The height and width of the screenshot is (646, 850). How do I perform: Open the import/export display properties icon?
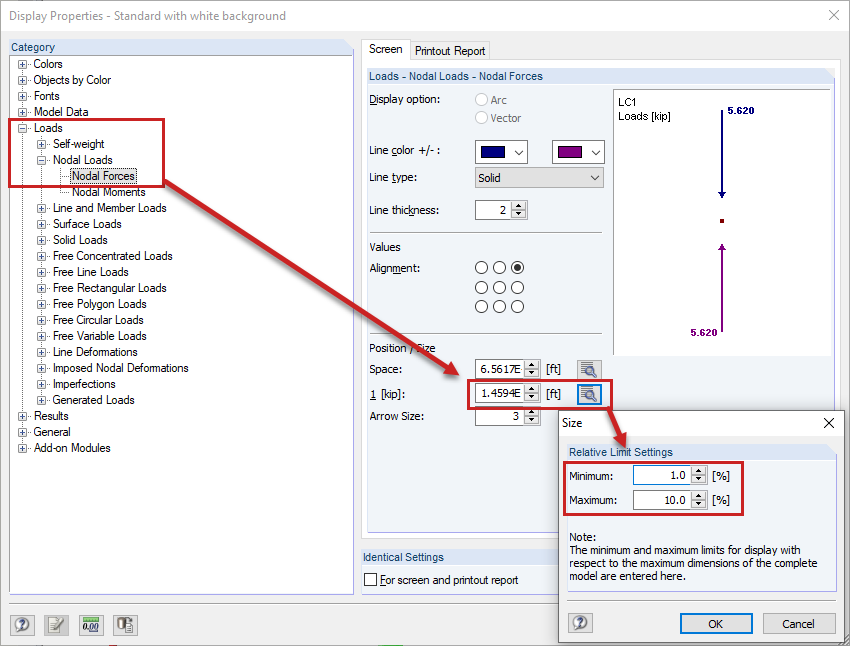click(x=124, y=624)
